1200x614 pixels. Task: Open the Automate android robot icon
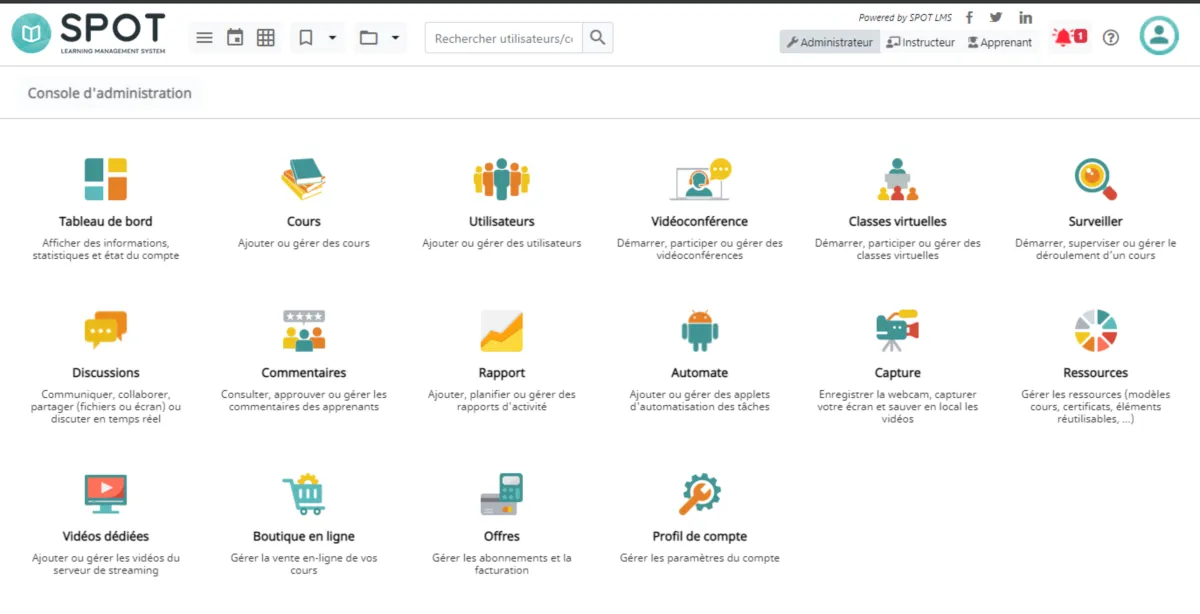pos(699,331)
